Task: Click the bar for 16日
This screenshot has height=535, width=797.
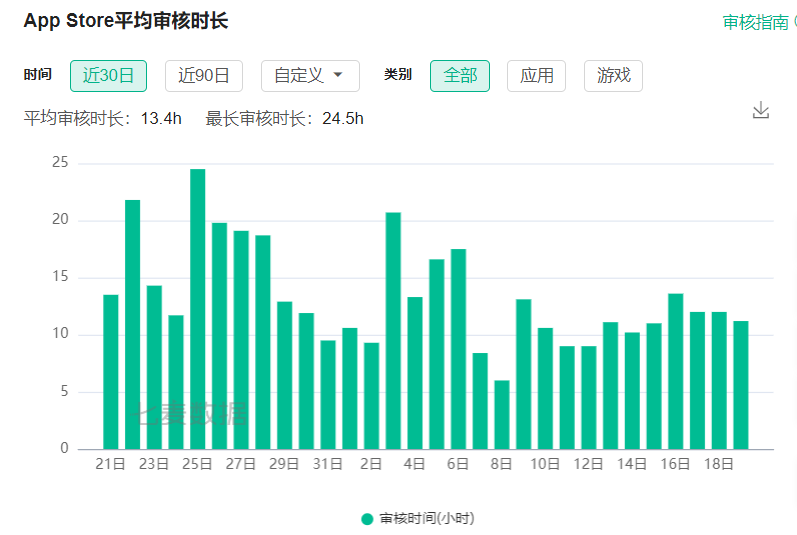Action: click(x=676, y=372)
